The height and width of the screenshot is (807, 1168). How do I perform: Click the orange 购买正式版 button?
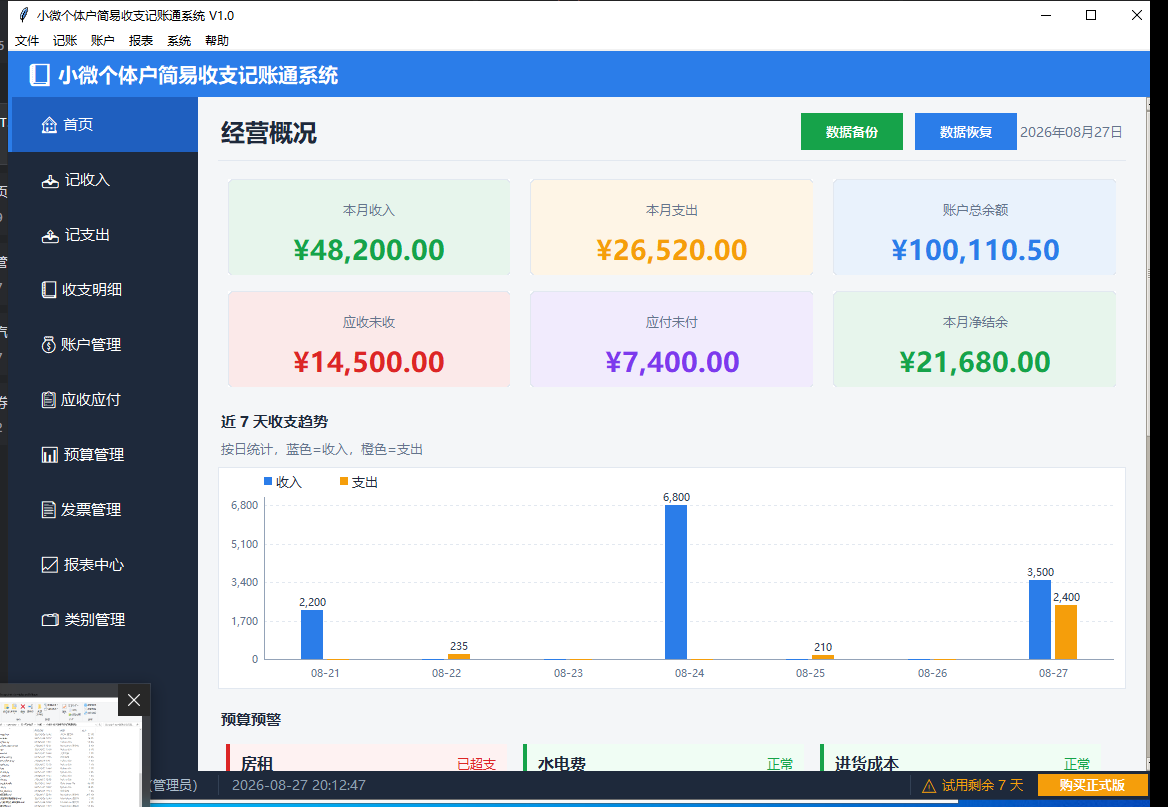click(x=1092, y=785)
